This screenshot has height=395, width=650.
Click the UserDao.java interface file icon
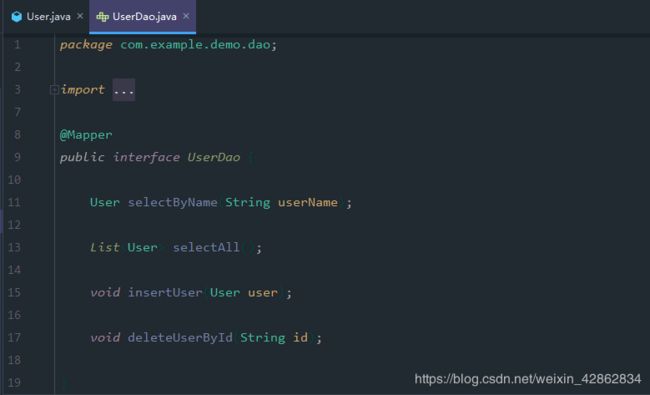coord(102,17)
